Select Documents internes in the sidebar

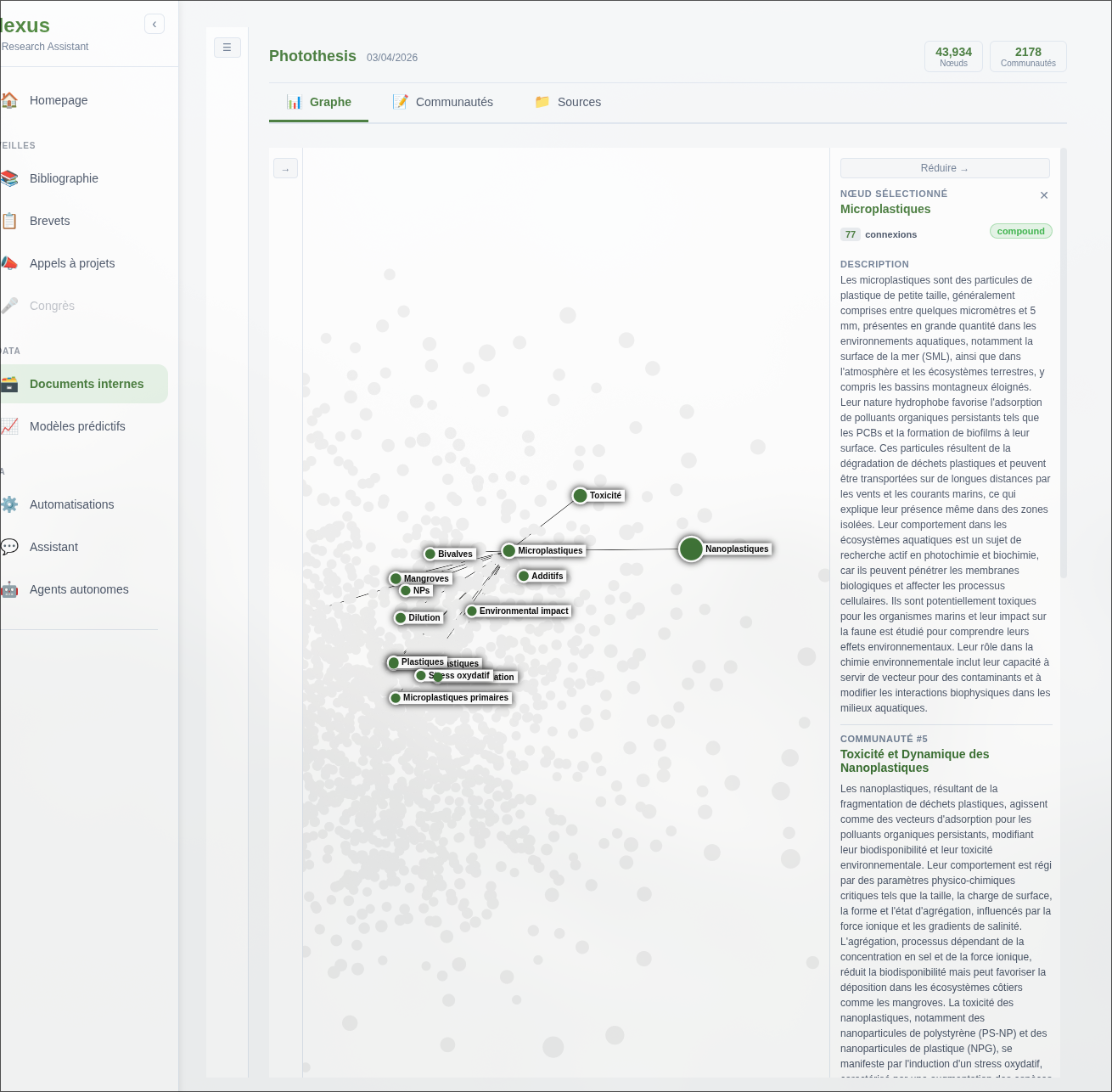pyautogui.click(x=87, y=384)
